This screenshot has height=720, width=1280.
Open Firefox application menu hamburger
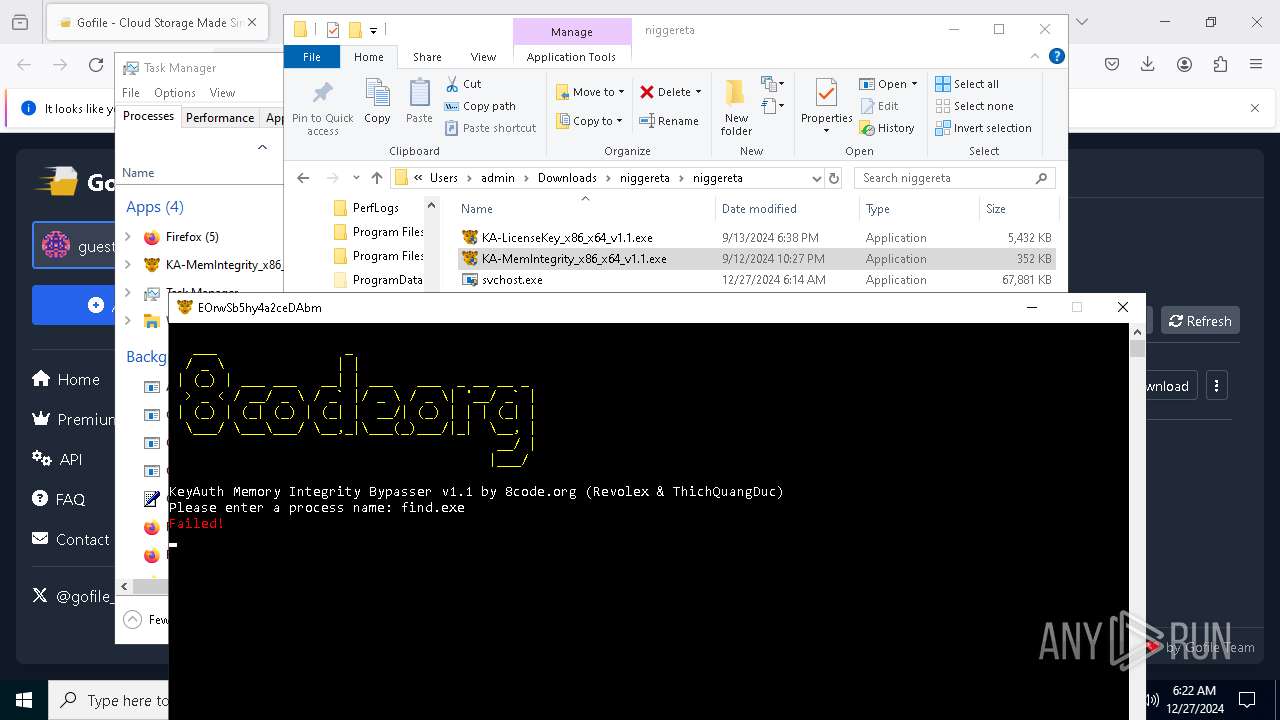(x=1256, y=65)
